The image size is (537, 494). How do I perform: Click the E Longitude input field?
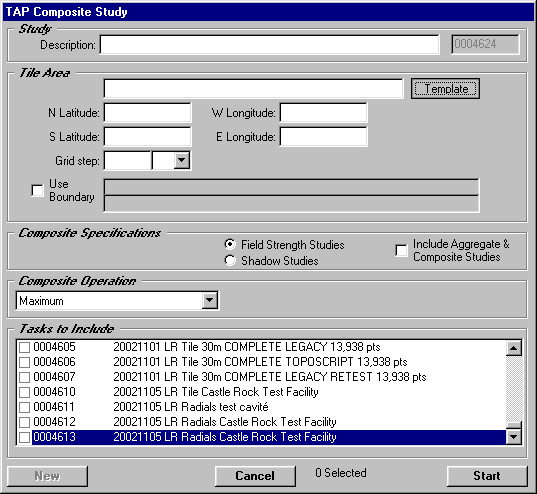coord(324,136)
